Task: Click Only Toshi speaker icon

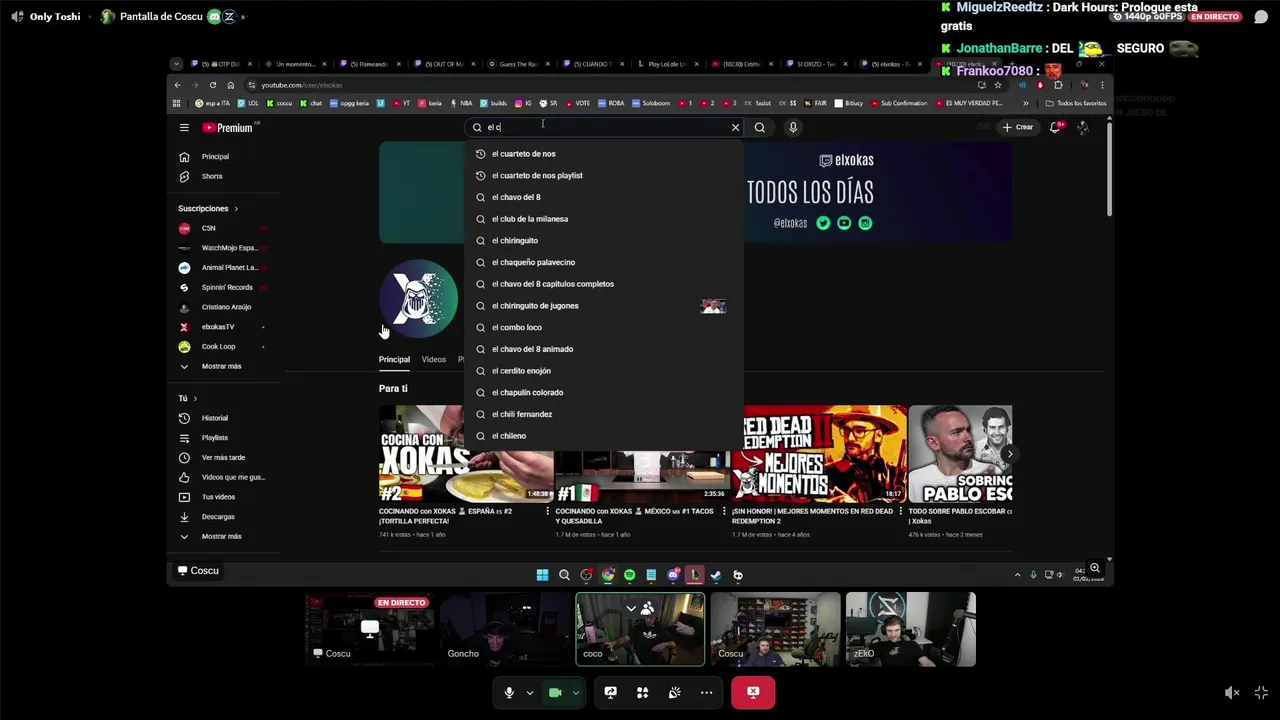Action: 17,17
